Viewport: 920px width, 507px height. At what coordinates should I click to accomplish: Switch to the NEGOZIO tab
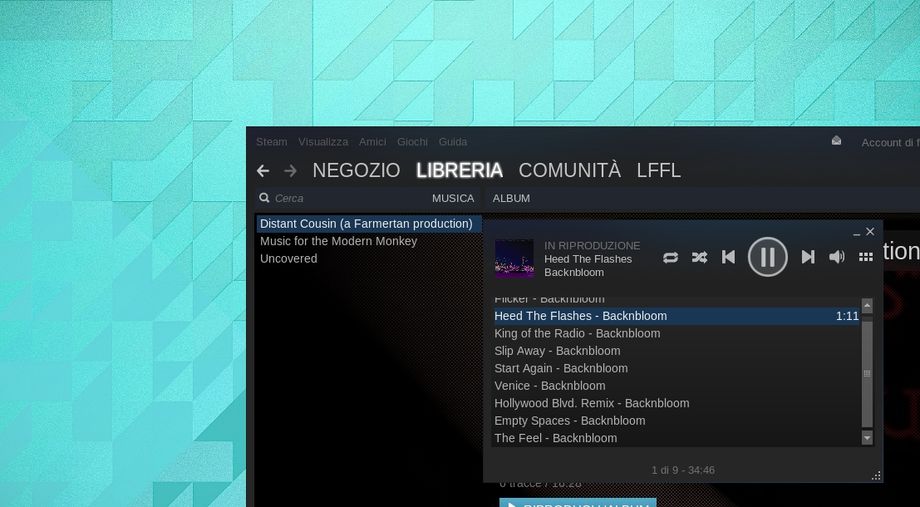[x=356, y=171]
